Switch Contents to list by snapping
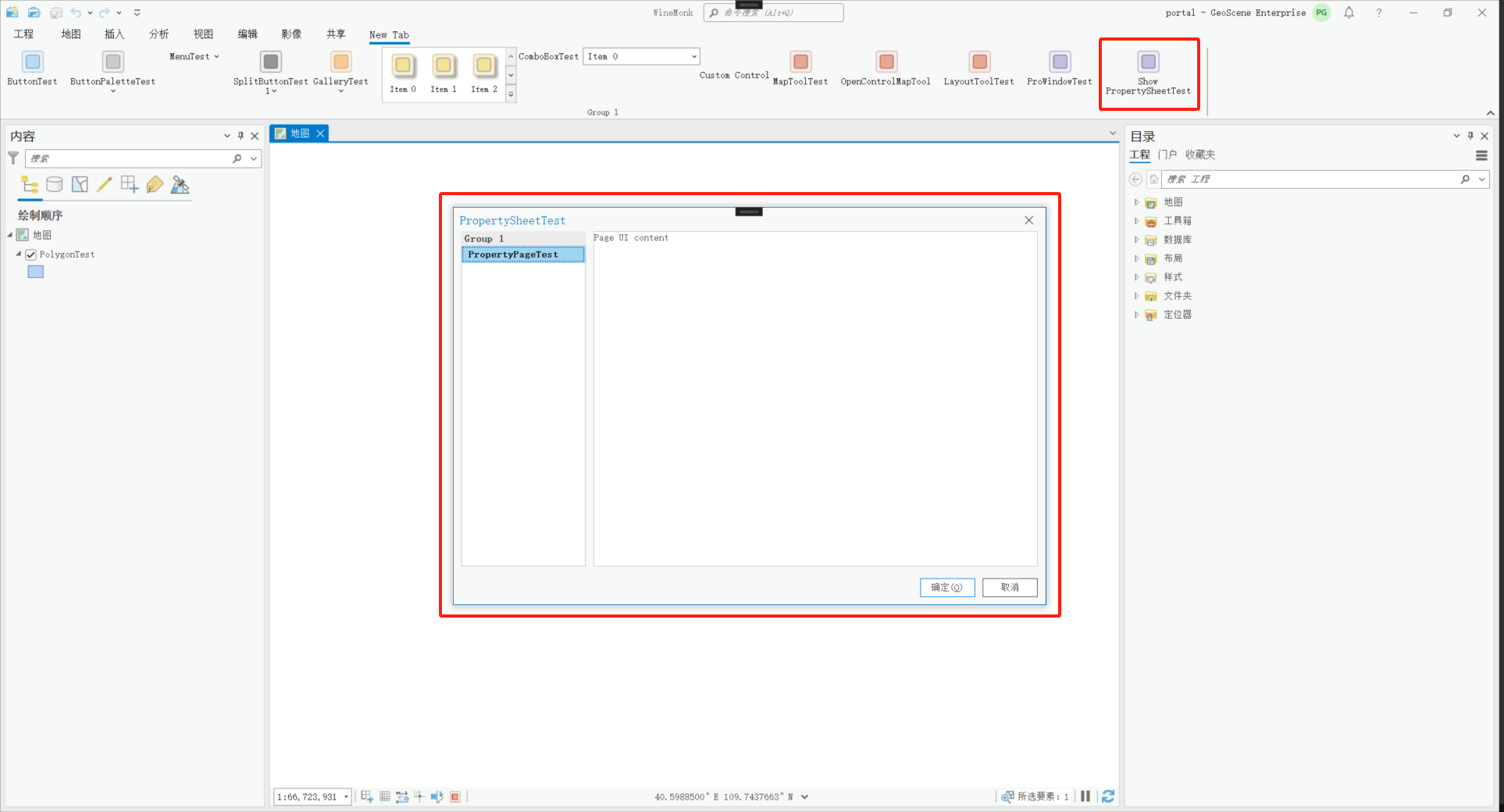Image resolution: width=1504 pixels, height=812 pixels. pos(130,185)
